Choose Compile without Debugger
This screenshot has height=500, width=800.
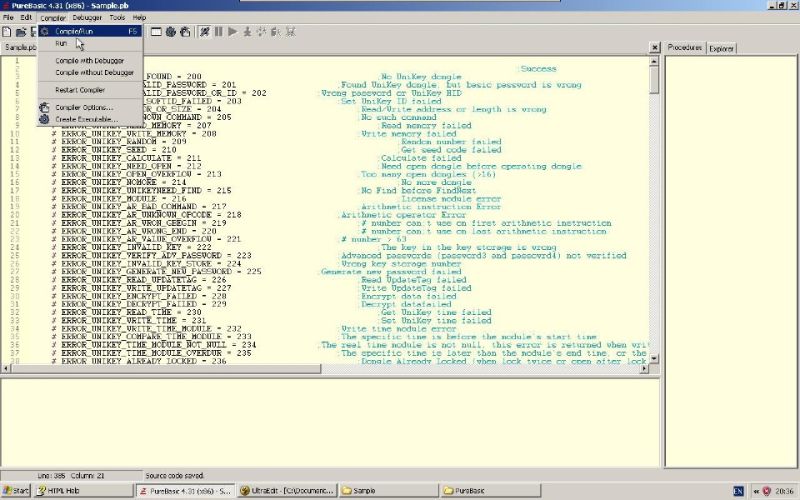[x=90, y=72]
